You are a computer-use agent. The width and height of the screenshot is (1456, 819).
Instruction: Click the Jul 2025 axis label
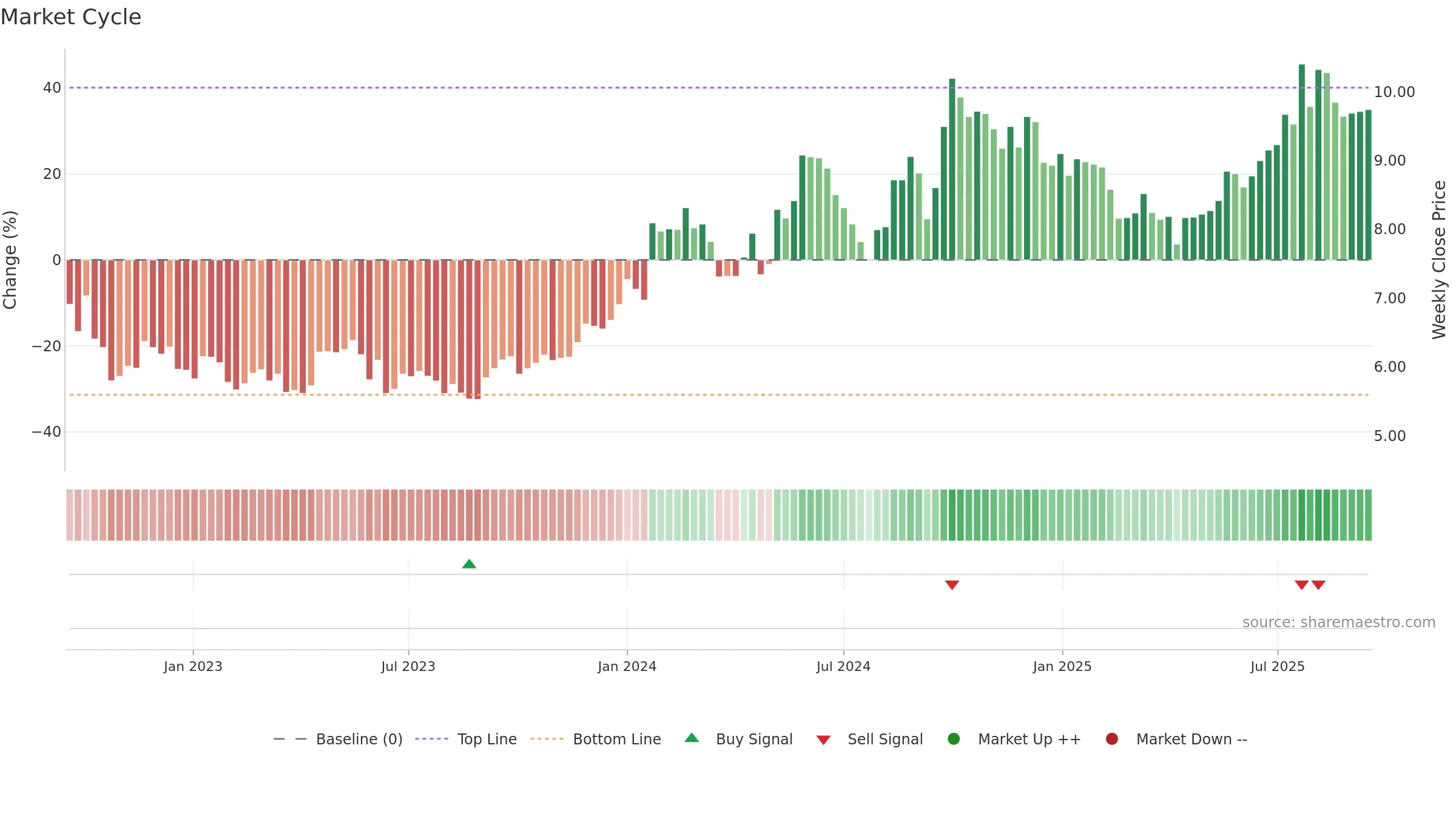(1278, 666)
